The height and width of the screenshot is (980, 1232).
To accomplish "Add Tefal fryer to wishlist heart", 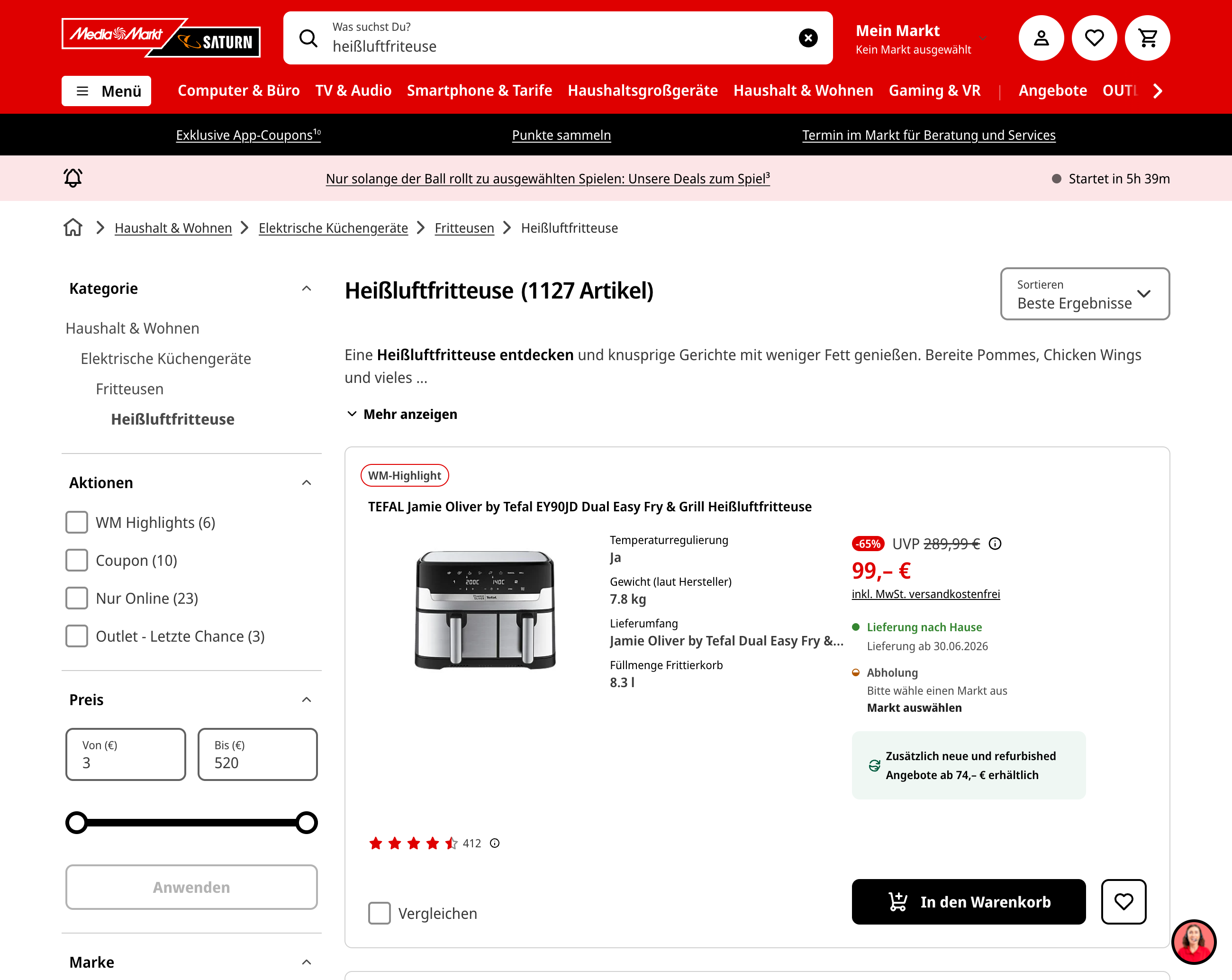I will [1123, 901].
